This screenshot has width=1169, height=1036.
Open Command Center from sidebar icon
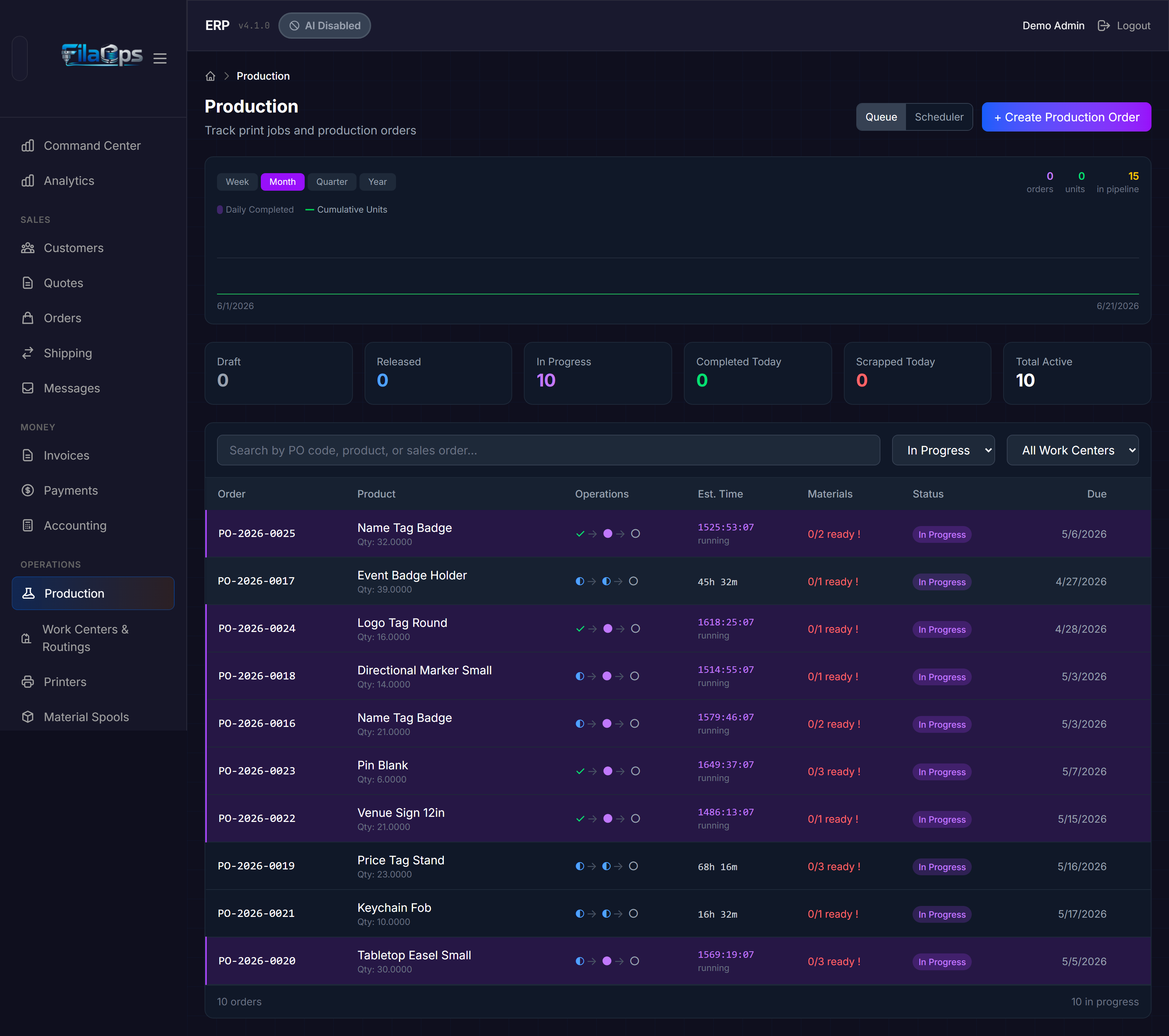click(27, 146)
